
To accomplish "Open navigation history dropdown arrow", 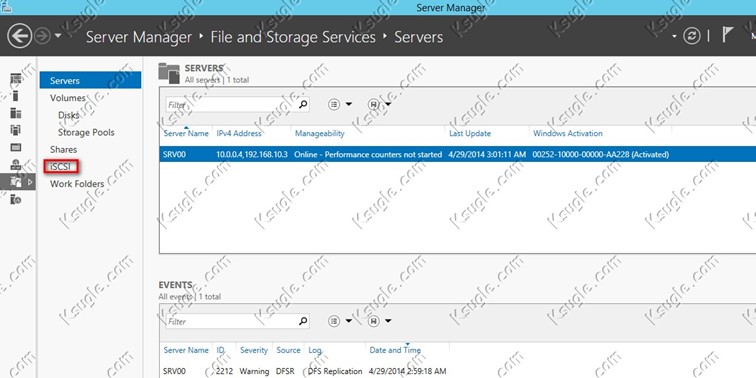I will [58, 36].
